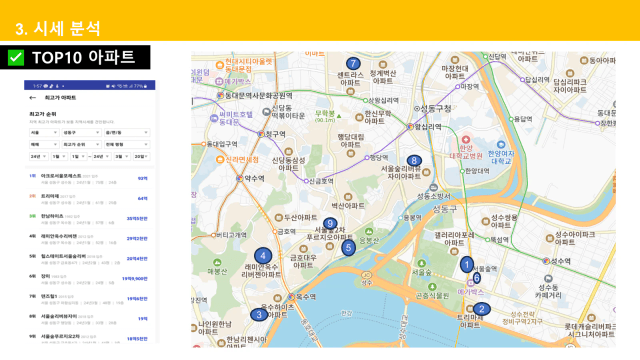Click the 성수전략 정비구역2지구 label
The image size is (640, 360).
pyautogui.click(x=522, y=318)
